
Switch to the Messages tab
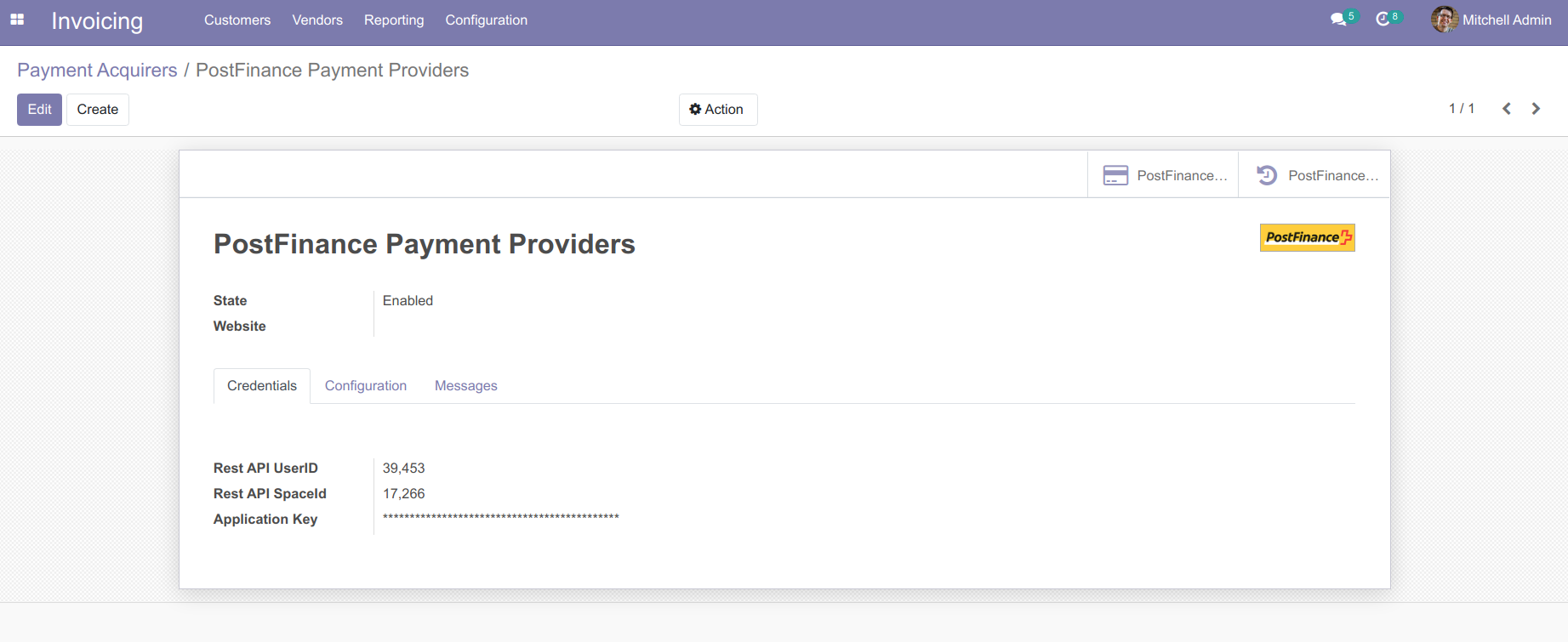(465, 386)
